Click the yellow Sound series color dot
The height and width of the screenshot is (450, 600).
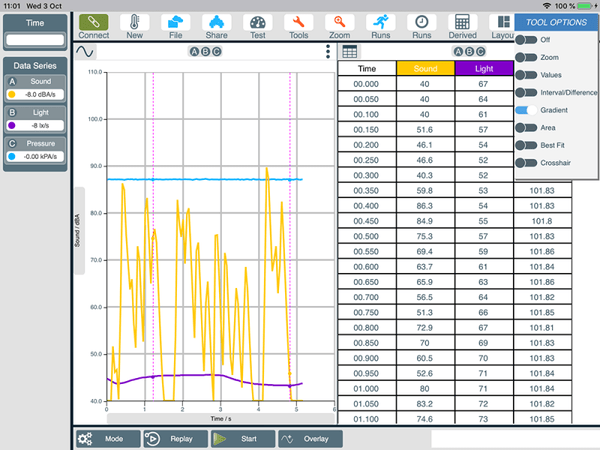click(12, 95)
